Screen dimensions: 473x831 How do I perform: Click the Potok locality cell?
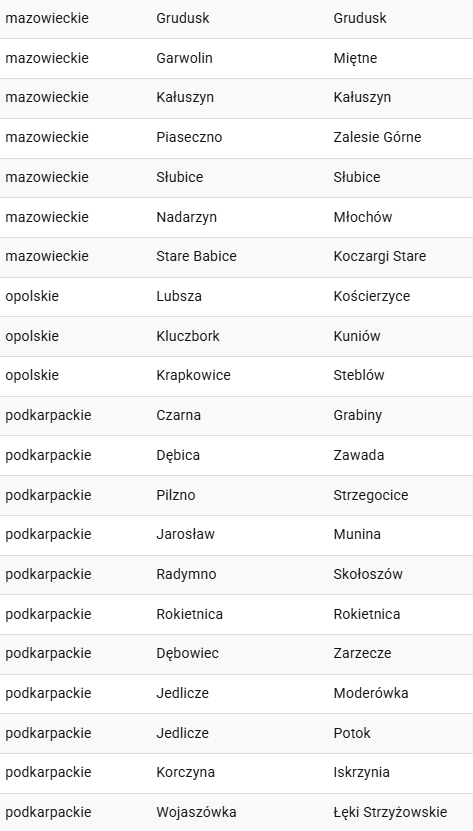tap(352, 733)
